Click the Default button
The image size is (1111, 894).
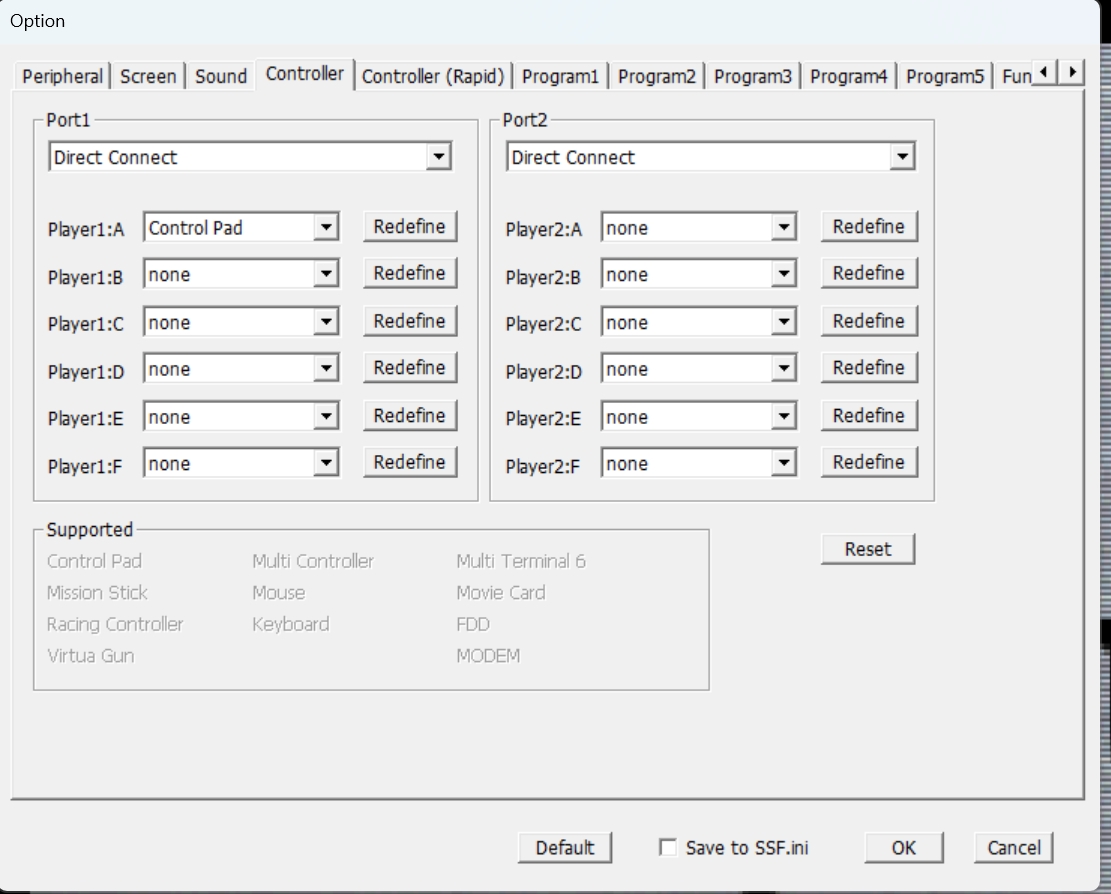(565, 847)
